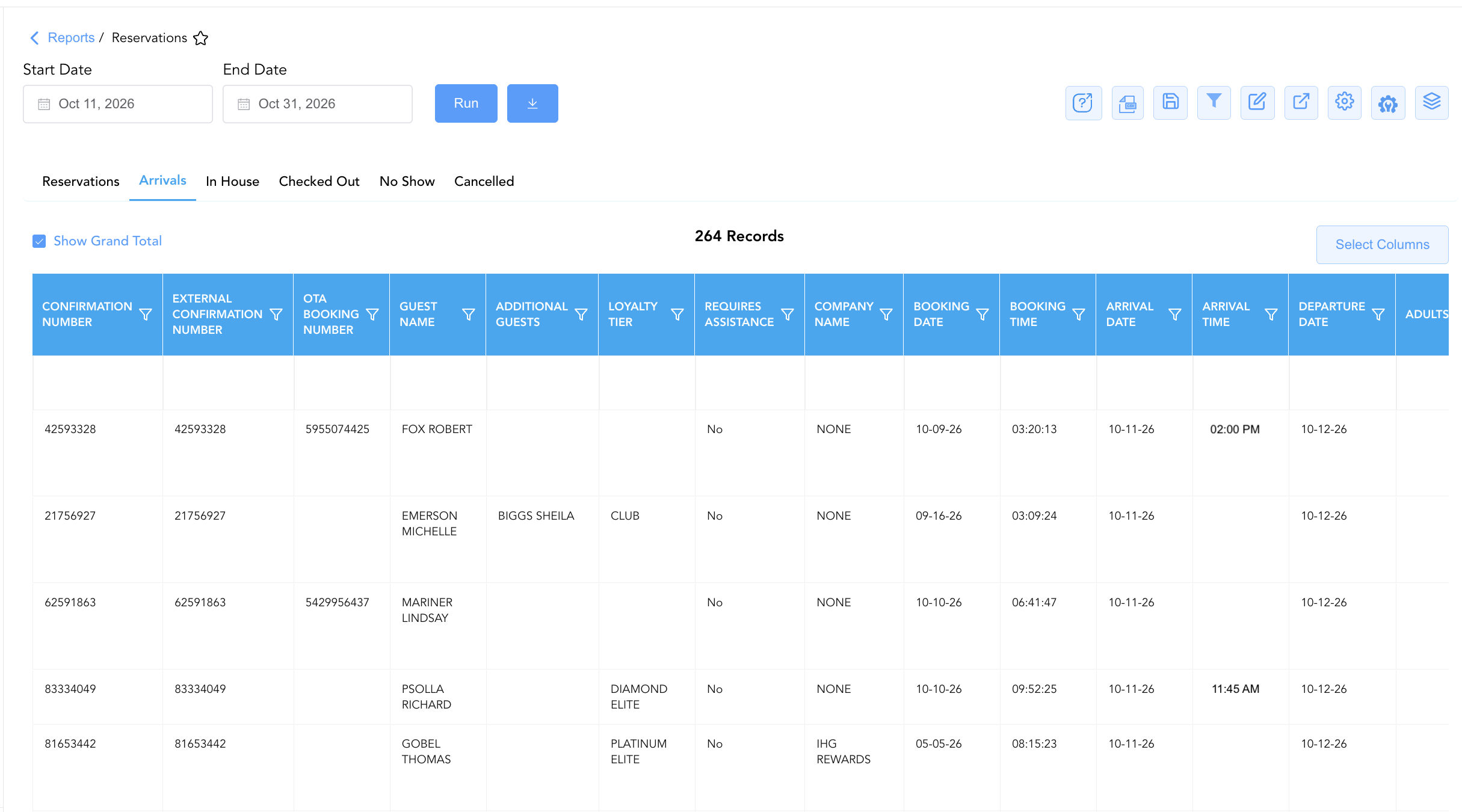Click the gear with wrench icon
Image resolution: width=1462 pixels, height=812 pixels.
pyautogui.click(x=1388, y=103)
